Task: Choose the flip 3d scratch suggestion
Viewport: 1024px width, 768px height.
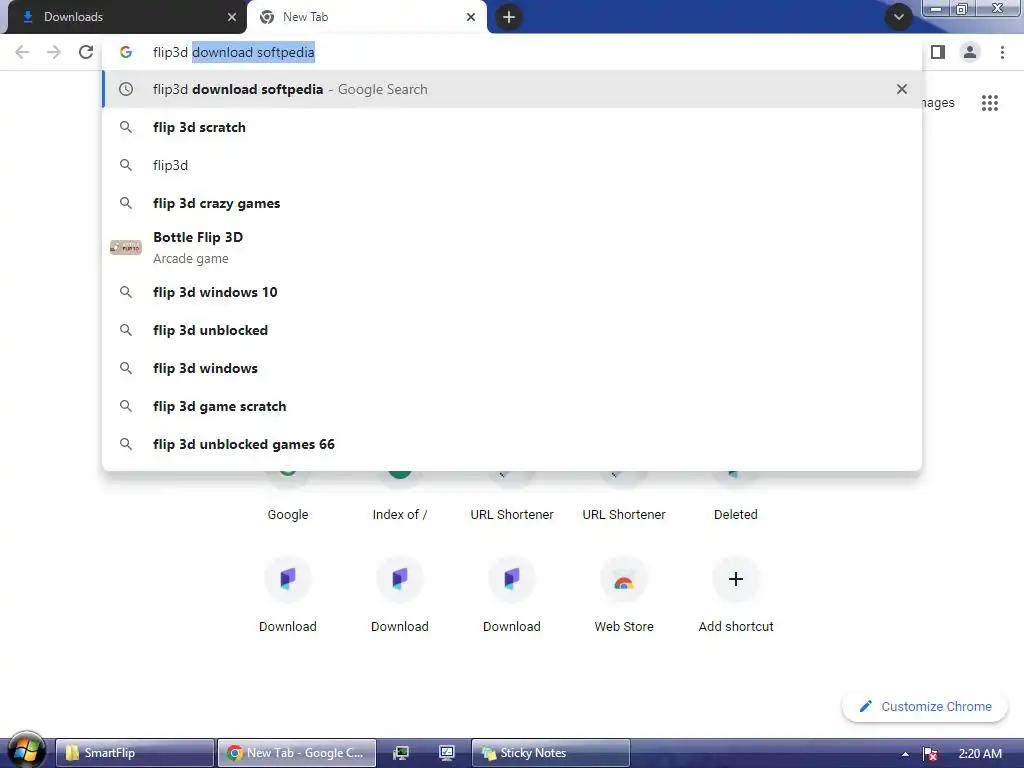Action: (512, 127)
